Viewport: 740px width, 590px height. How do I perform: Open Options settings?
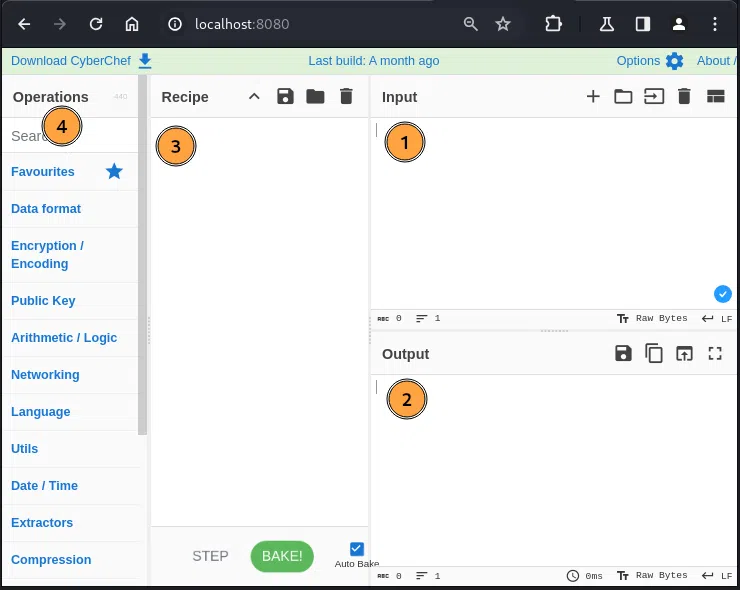(638, 61)
